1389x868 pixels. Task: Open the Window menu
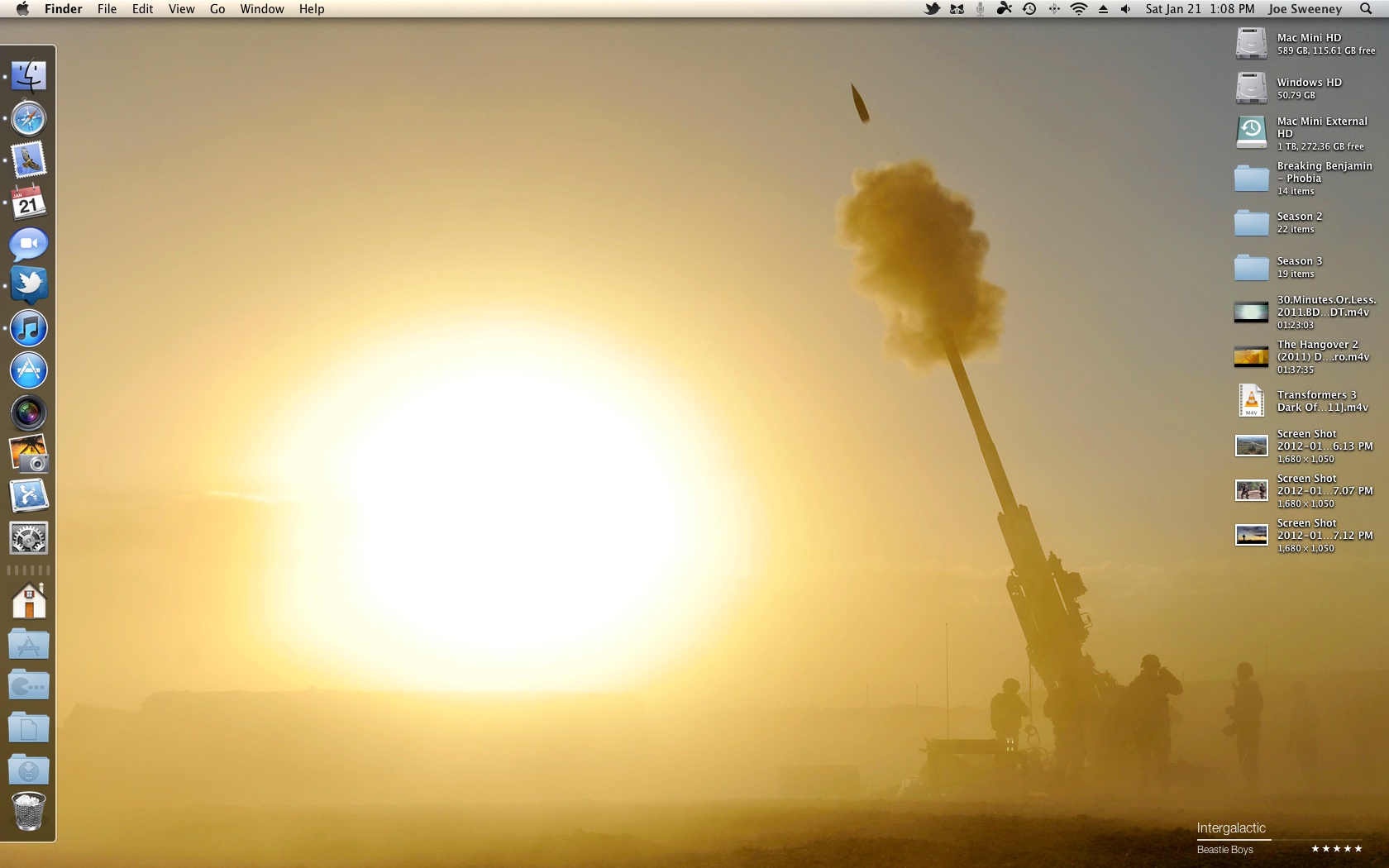(x=262, y=9)
